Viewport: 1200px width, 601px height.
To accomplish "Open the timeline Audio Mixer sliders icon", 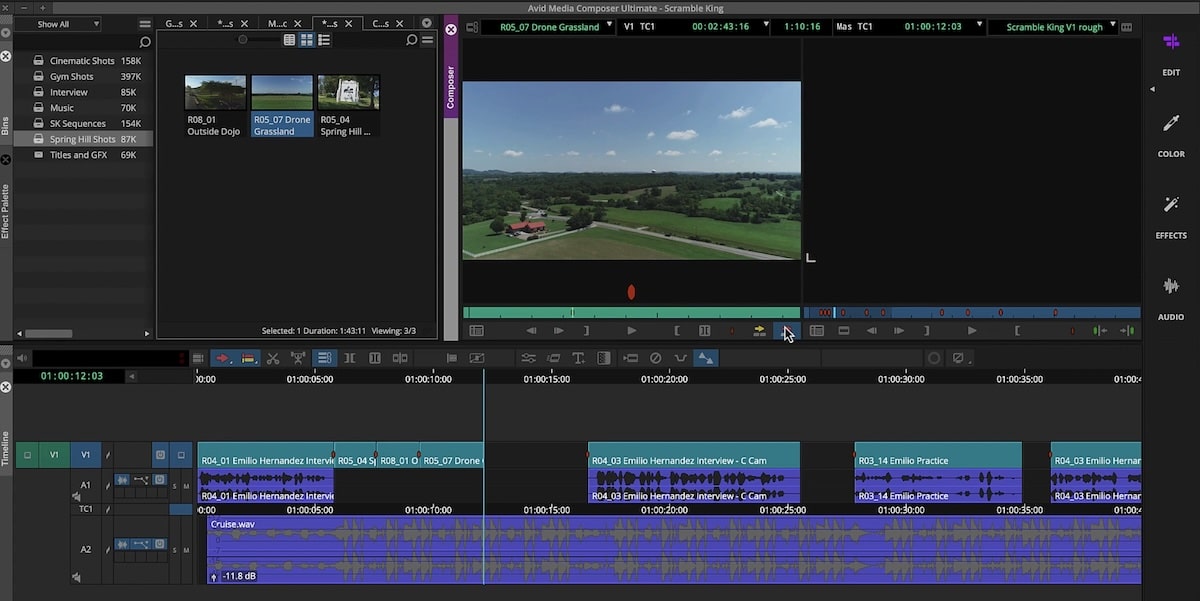I will 528,358.
